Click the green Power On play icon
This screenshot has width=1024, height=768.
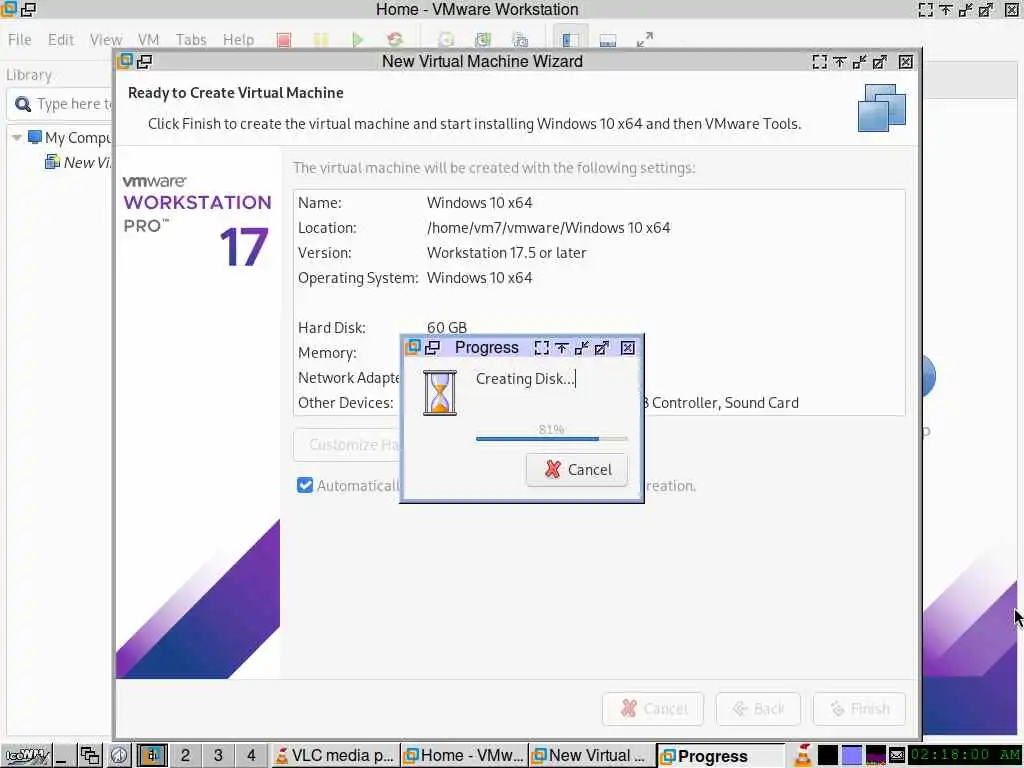(x=357, y=40)
